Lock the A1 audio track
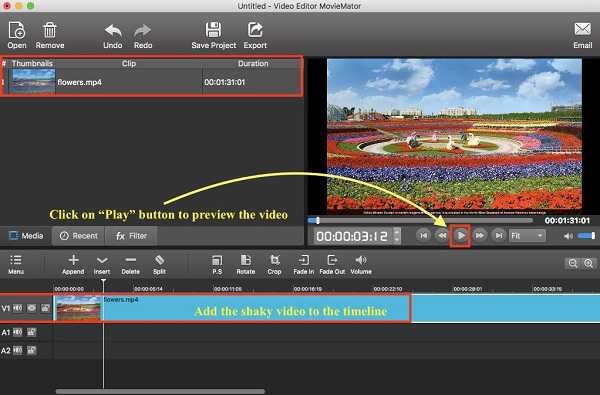 (x=32, y=332)
